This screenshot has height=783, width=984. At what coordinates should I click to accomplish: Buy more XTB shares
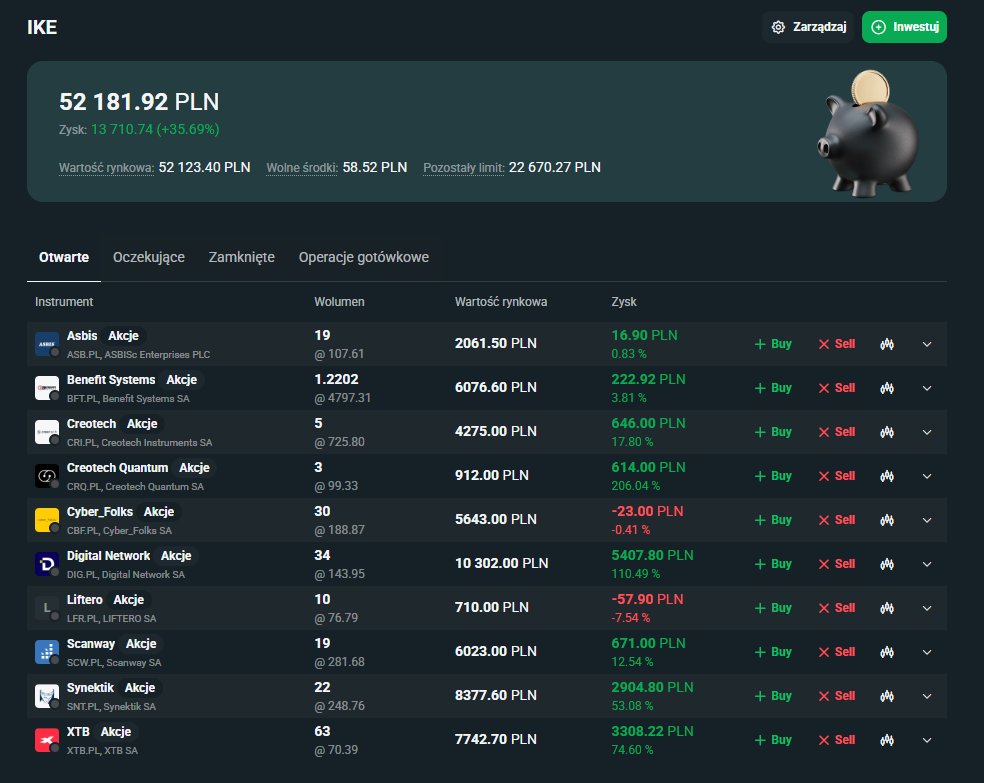click(x=773, y=740)
